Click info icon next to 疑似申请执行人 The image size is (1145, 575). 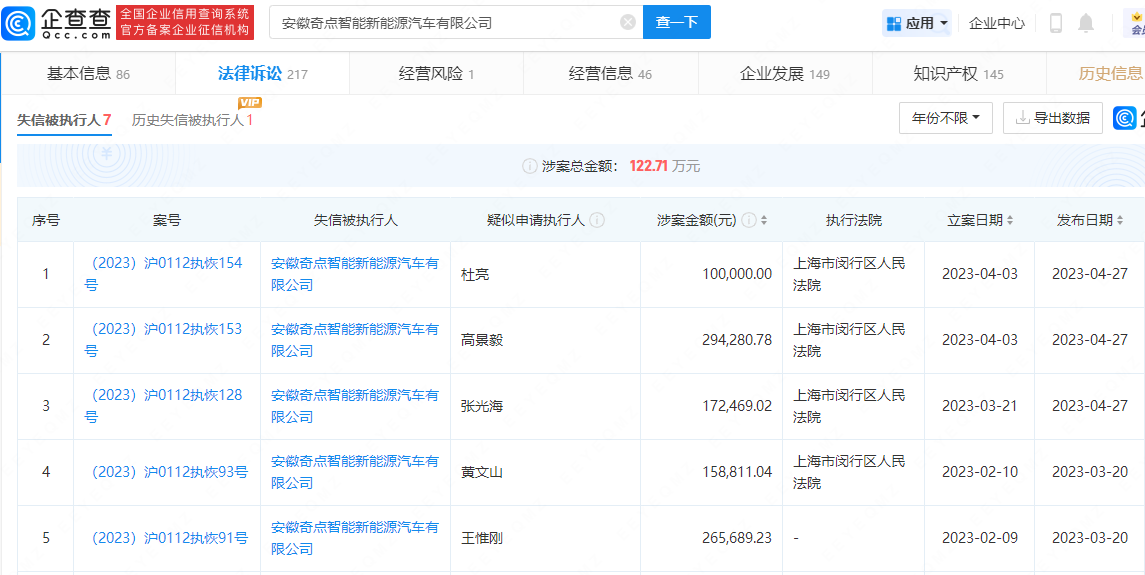(597, 220)
